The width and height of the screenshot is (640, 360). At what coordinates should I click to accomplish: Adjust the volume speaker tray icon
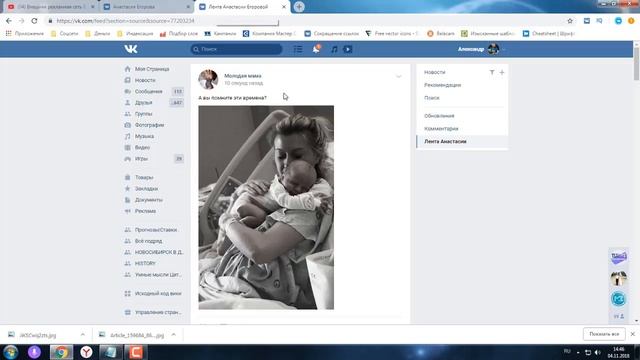pos(598,352)
